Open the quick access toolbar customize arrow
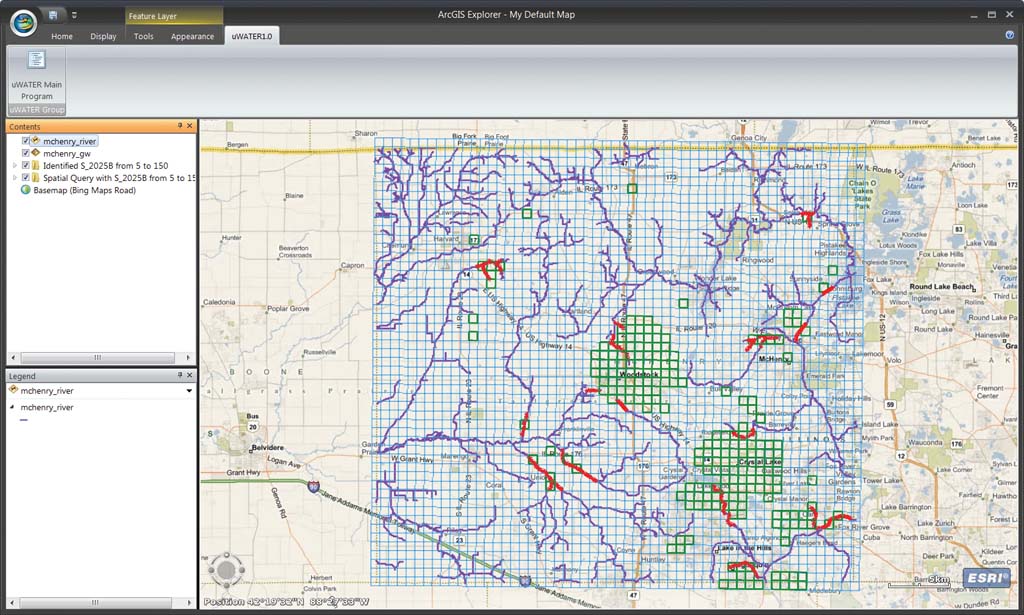This screenshot has width=1024, height=615. pyautogui.click(x=74, y=15)
